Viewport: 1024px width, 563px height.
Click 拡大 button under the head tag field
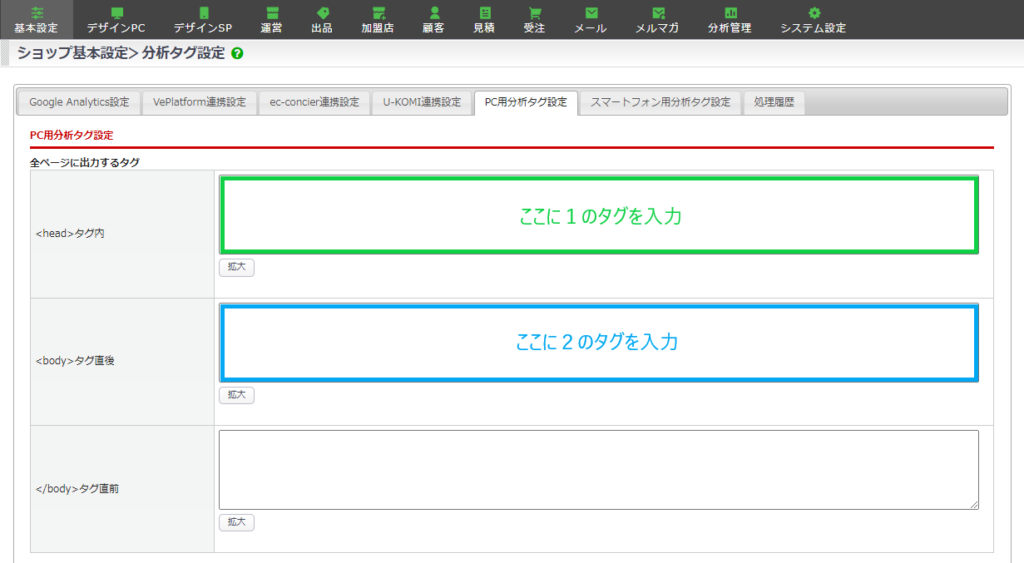pos(236,267)
